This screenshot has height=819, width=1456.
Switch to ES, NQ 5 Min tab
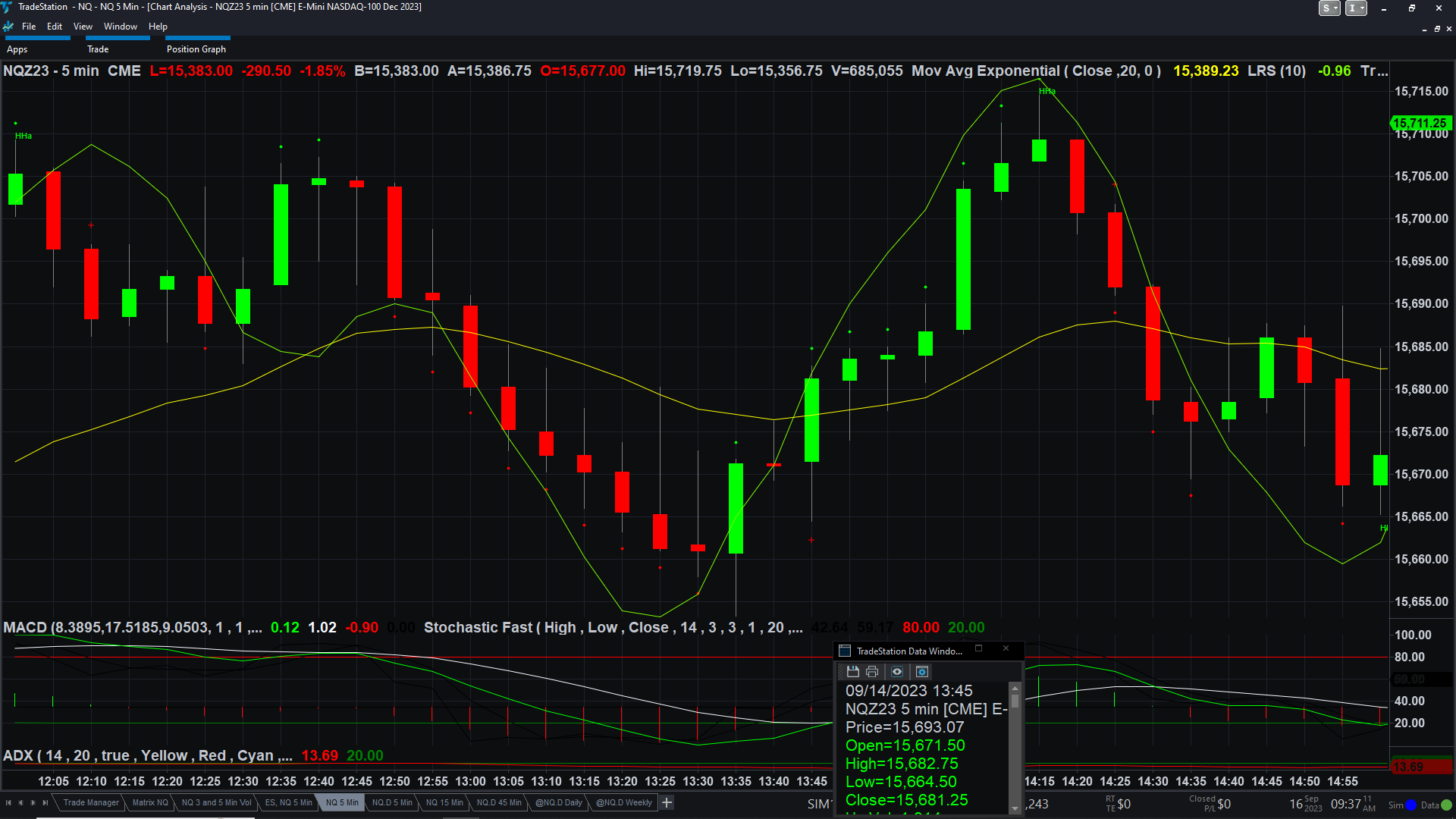pos(288,802)
